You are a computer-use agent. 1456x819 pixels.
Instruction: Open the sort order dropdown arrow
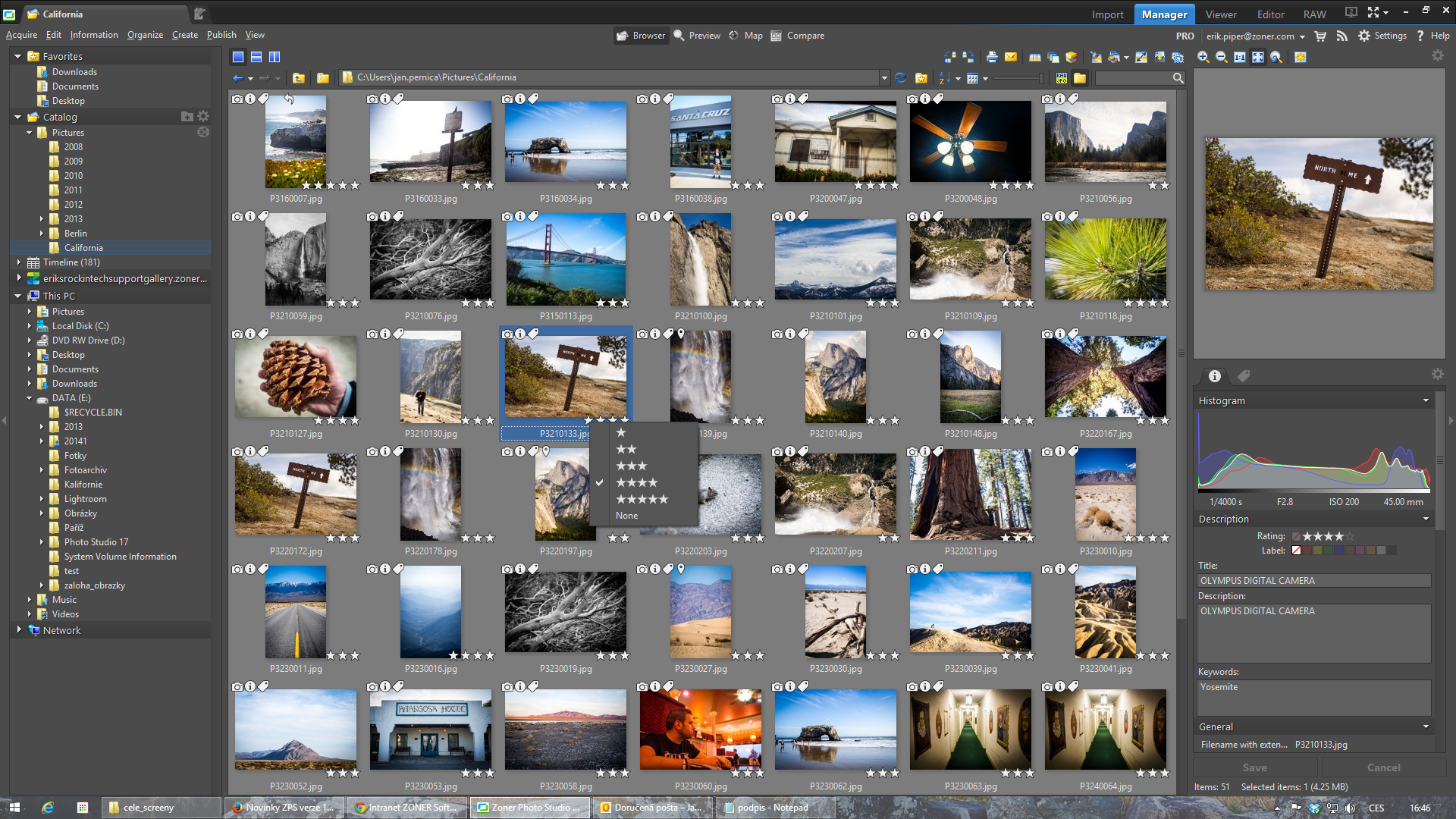click(x=958, y=78)
